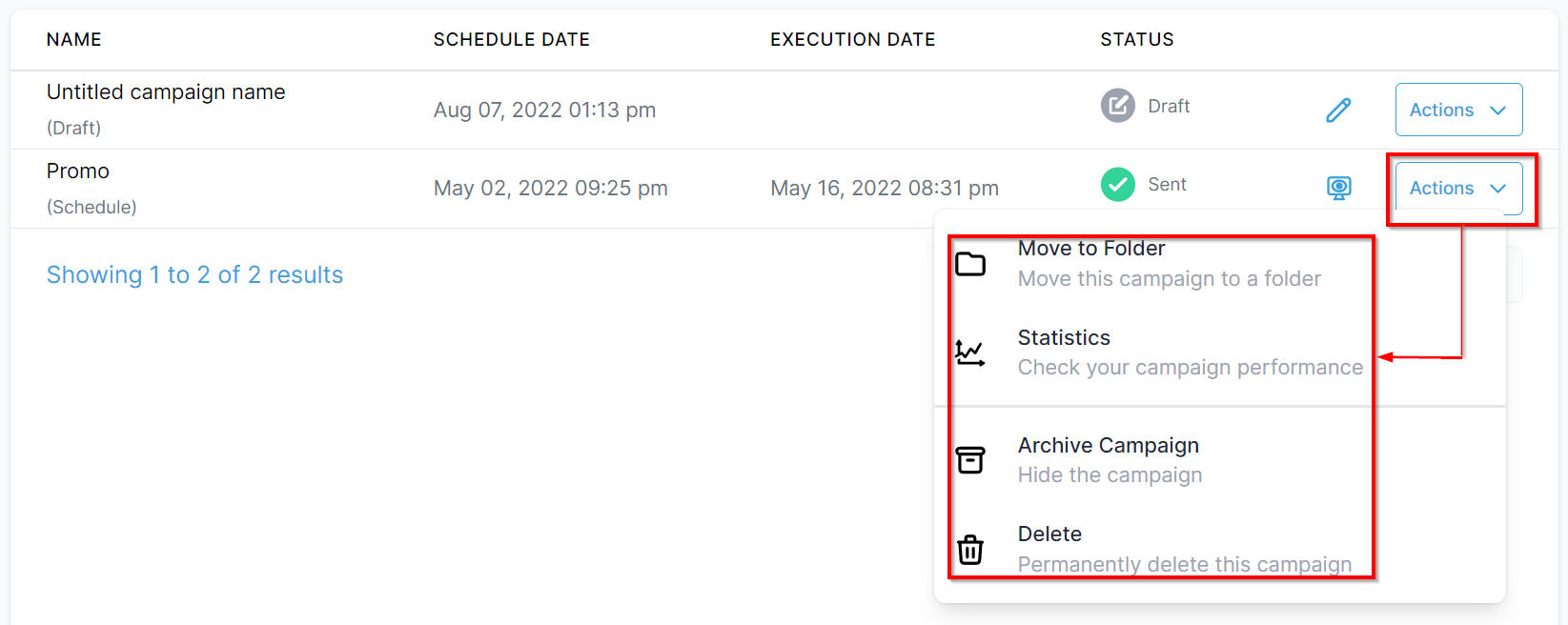This screenshot has width=1568, height=625.
Task: Open the Promo campaign
Action: 78,171
